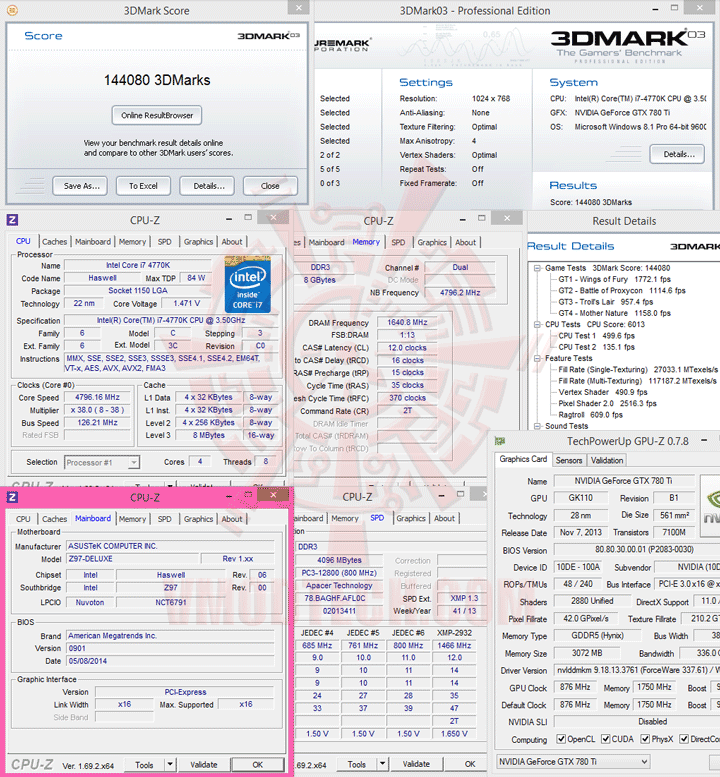This screenshot has width=720, height=777.
Task: Toggle the OpenCL checkbox in GPU-Z
Action: pos(561,739)
